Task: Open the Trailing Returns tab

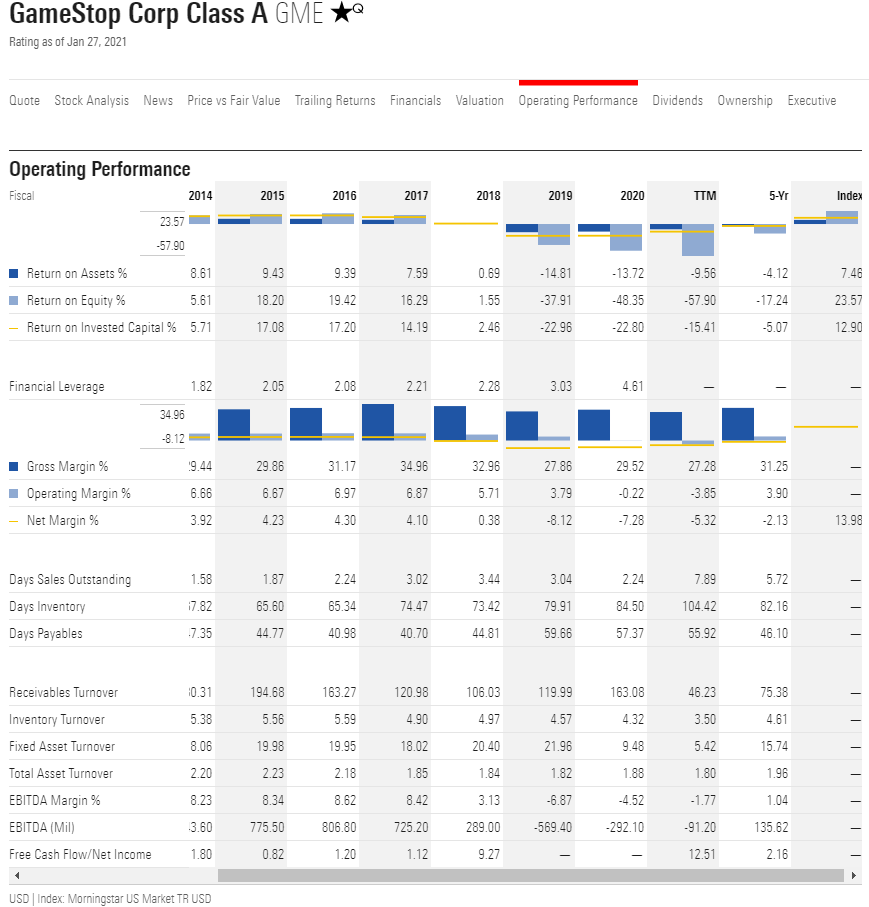Action: [334, 101]
